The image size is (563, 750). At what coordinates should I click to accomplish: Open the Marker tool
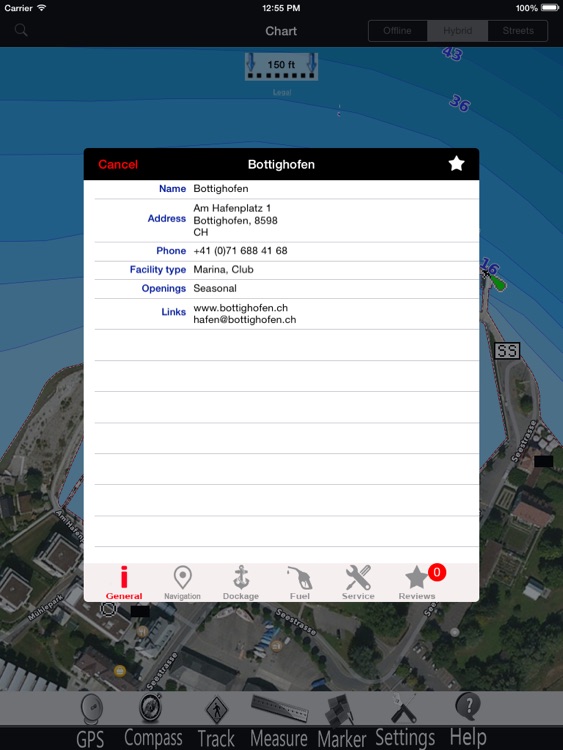(342, 721)
